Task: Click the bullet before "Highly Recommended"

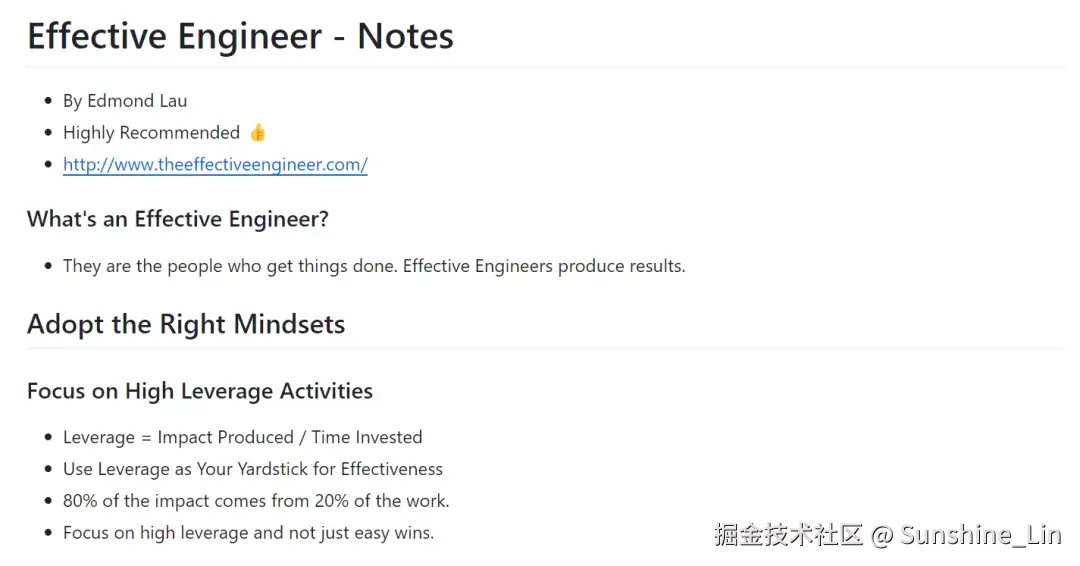Action: pos(48,133)
